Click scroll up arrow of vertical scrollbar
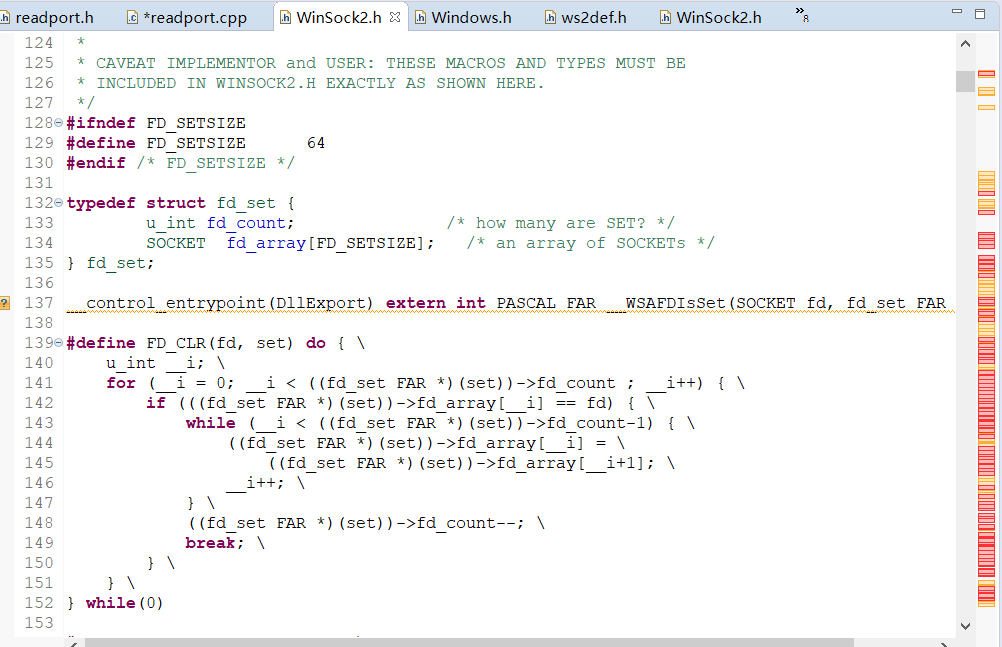The width and height of the screenshot is (1002, 647). [965, 44]
